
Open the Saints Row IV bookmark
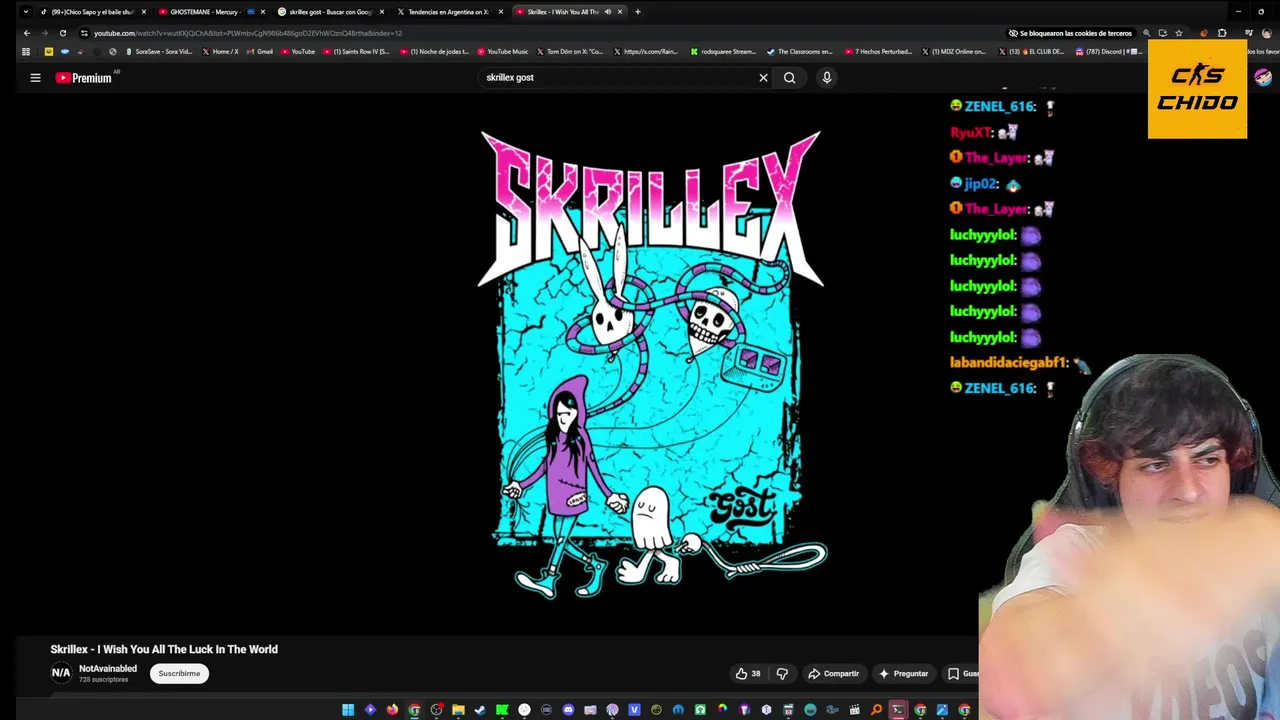coord(356,51)
